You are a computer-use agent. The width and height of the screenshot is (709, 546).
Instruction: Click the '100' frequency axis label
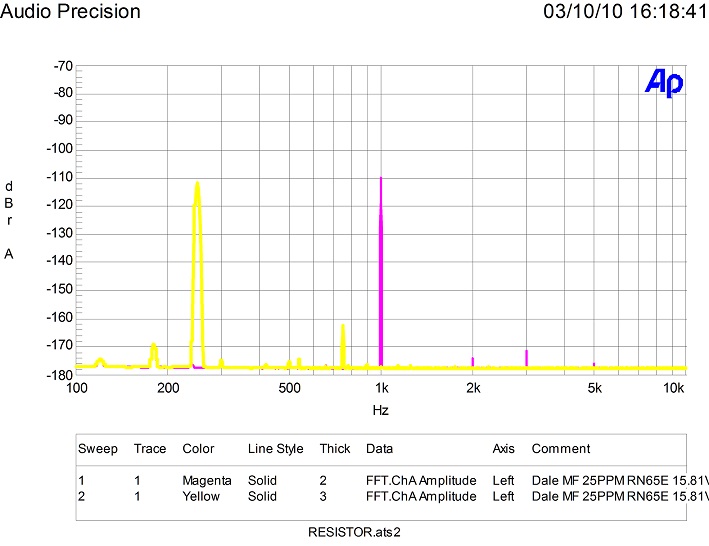coord(77,388)
